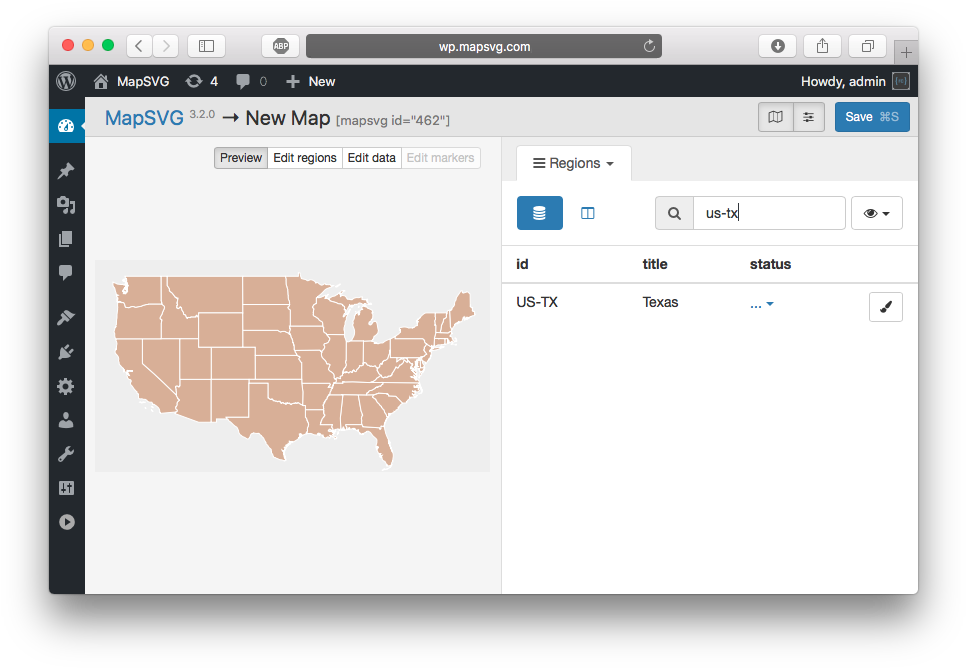The image size is (966, 668).
Task: Click the MapSVG title link
Action: coord(144,118)
